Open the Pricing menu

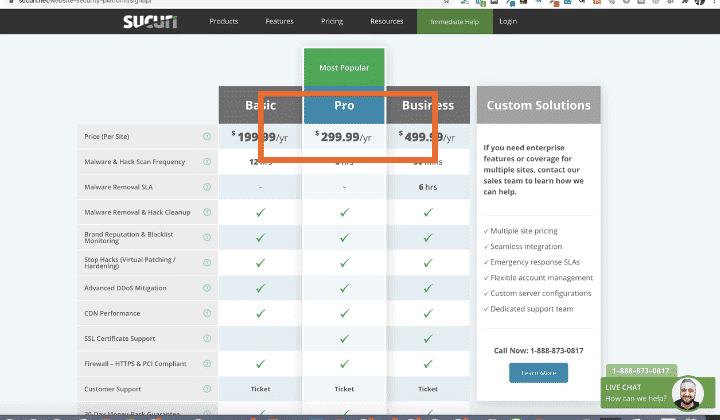point(332,21)
